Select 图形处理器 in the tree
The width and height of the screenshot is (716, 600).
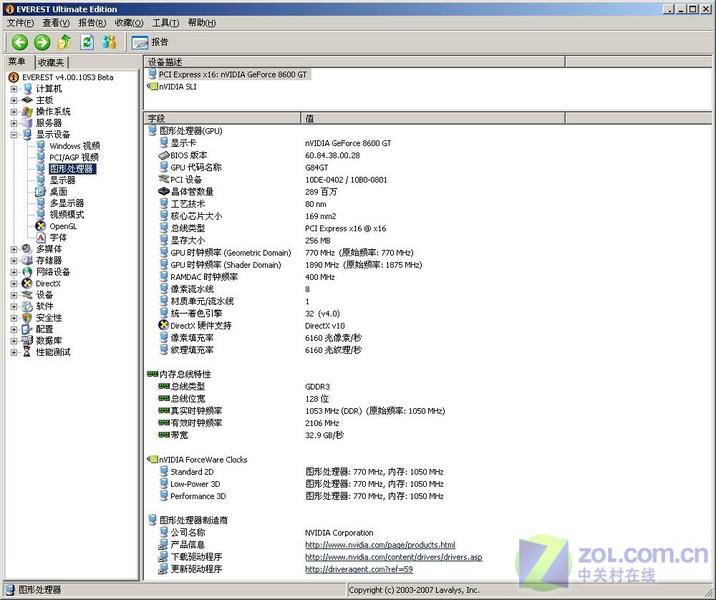(72, 168)
